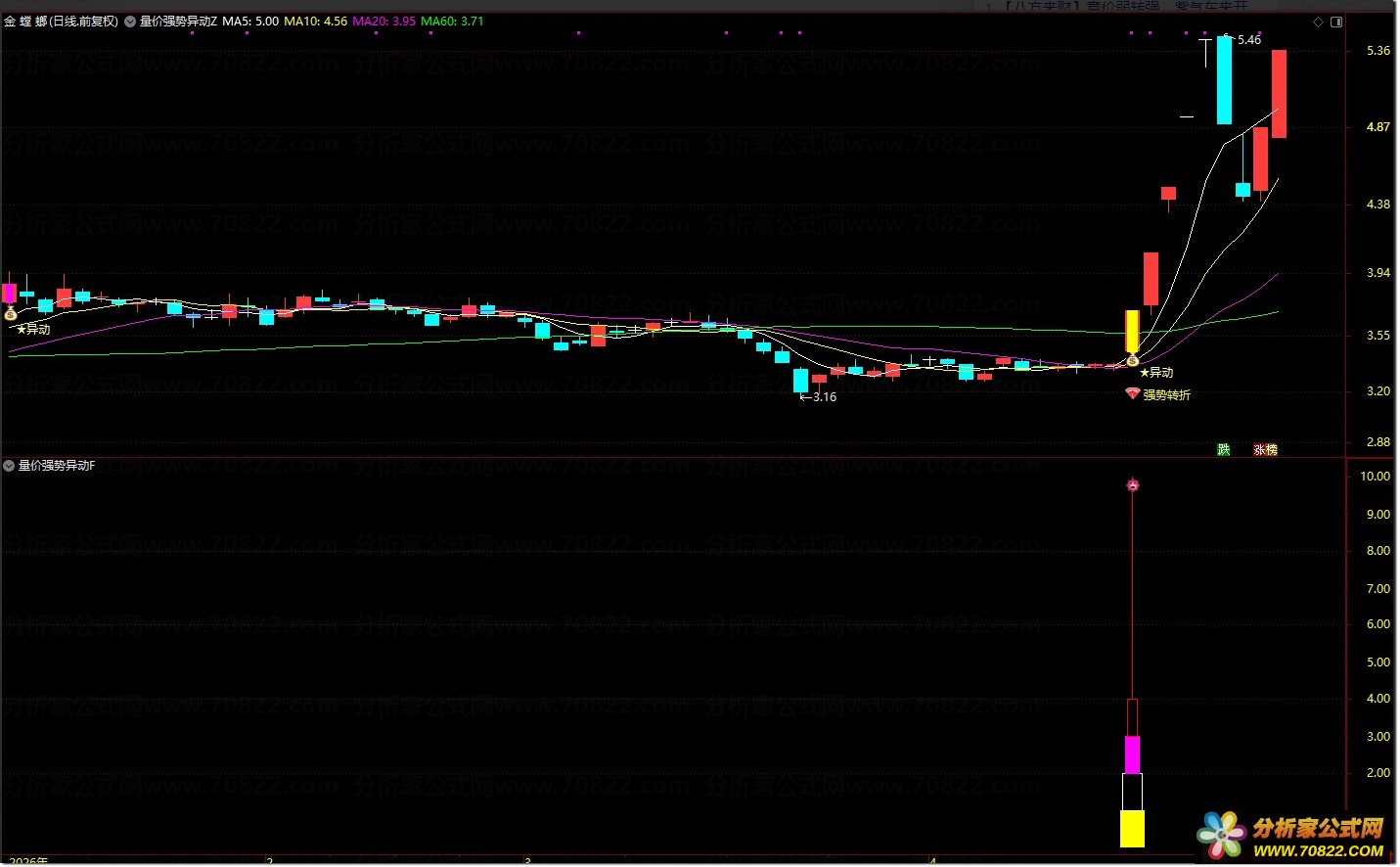Screen dimensions: 1400x867
Task: Click the 3.94 price axis value
Action: (1377, 273)
